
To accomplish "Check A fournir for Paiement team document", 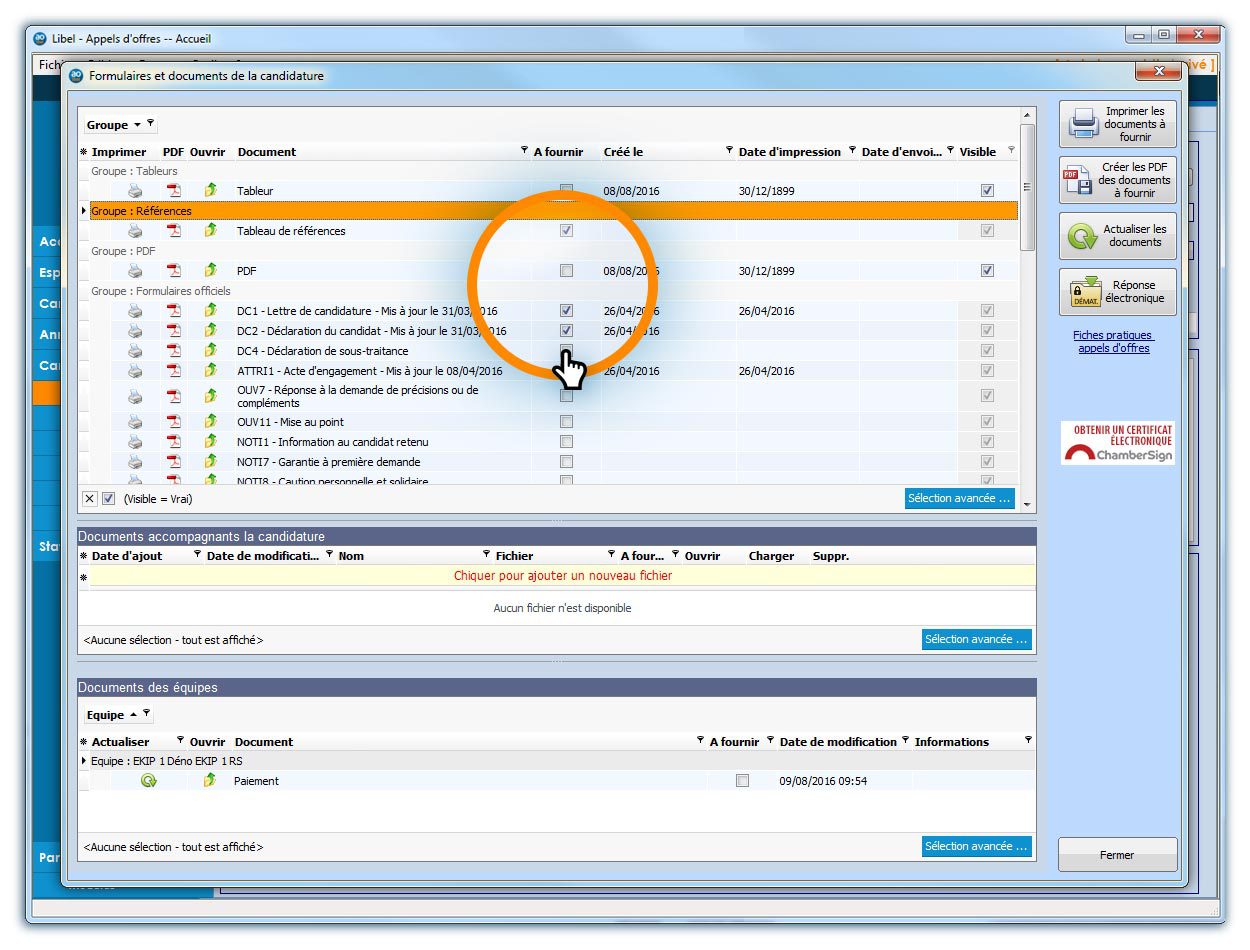I will click(742, 781).
